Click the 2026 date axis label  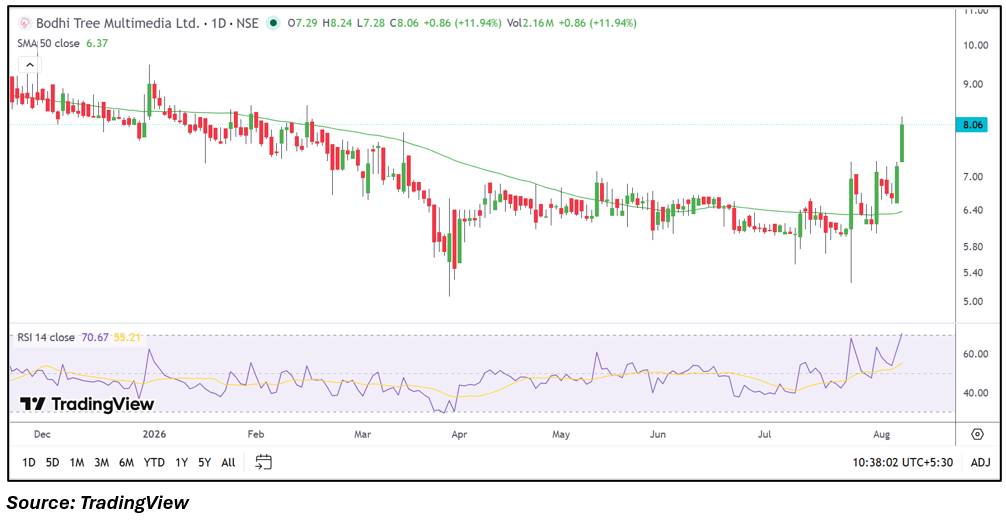pyautogui.click(x=155, y=434)
